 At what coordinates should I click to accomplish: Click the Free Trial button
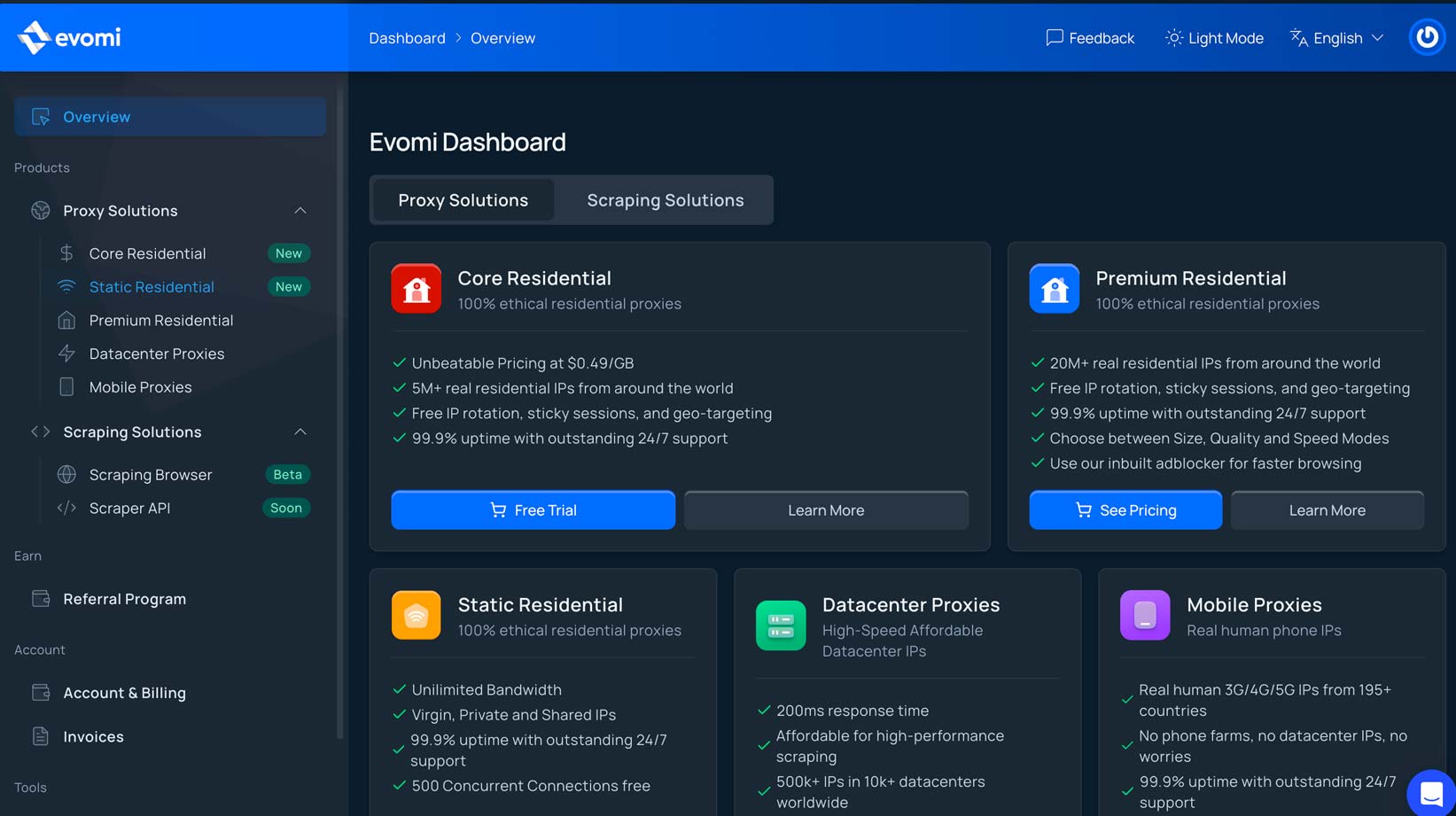(x=533, y=510)
